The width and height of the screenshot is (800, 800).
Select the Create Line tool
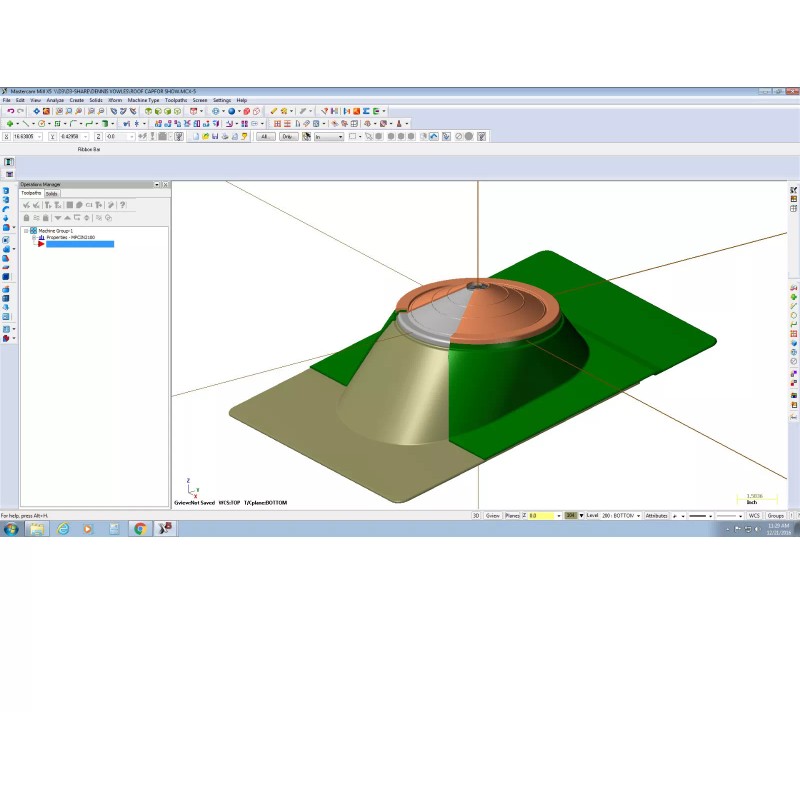[26, 123]
